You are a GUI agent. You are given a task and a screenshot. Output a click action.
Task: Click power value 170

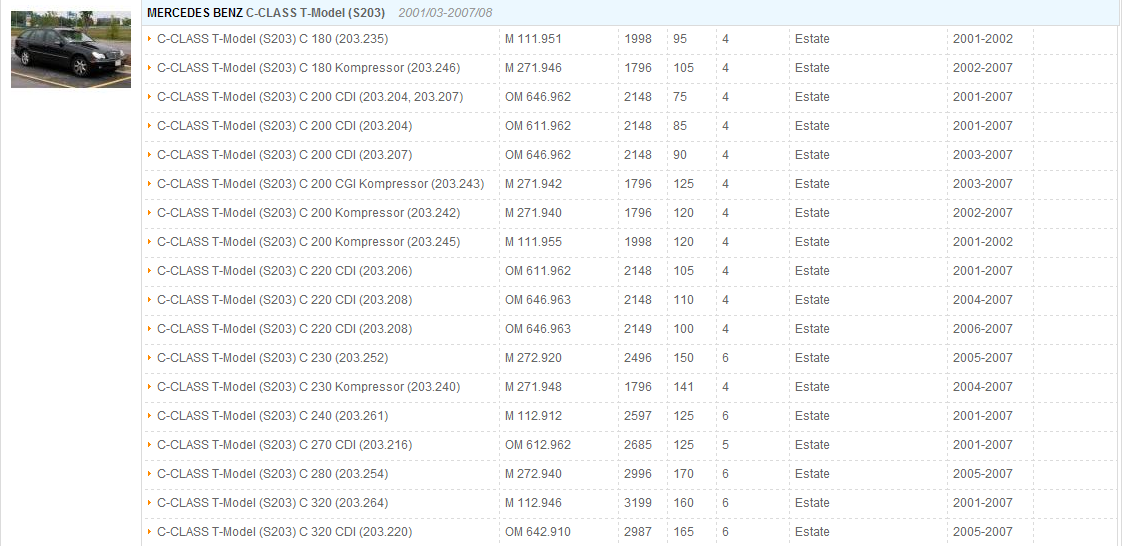(x=683, y=474)
